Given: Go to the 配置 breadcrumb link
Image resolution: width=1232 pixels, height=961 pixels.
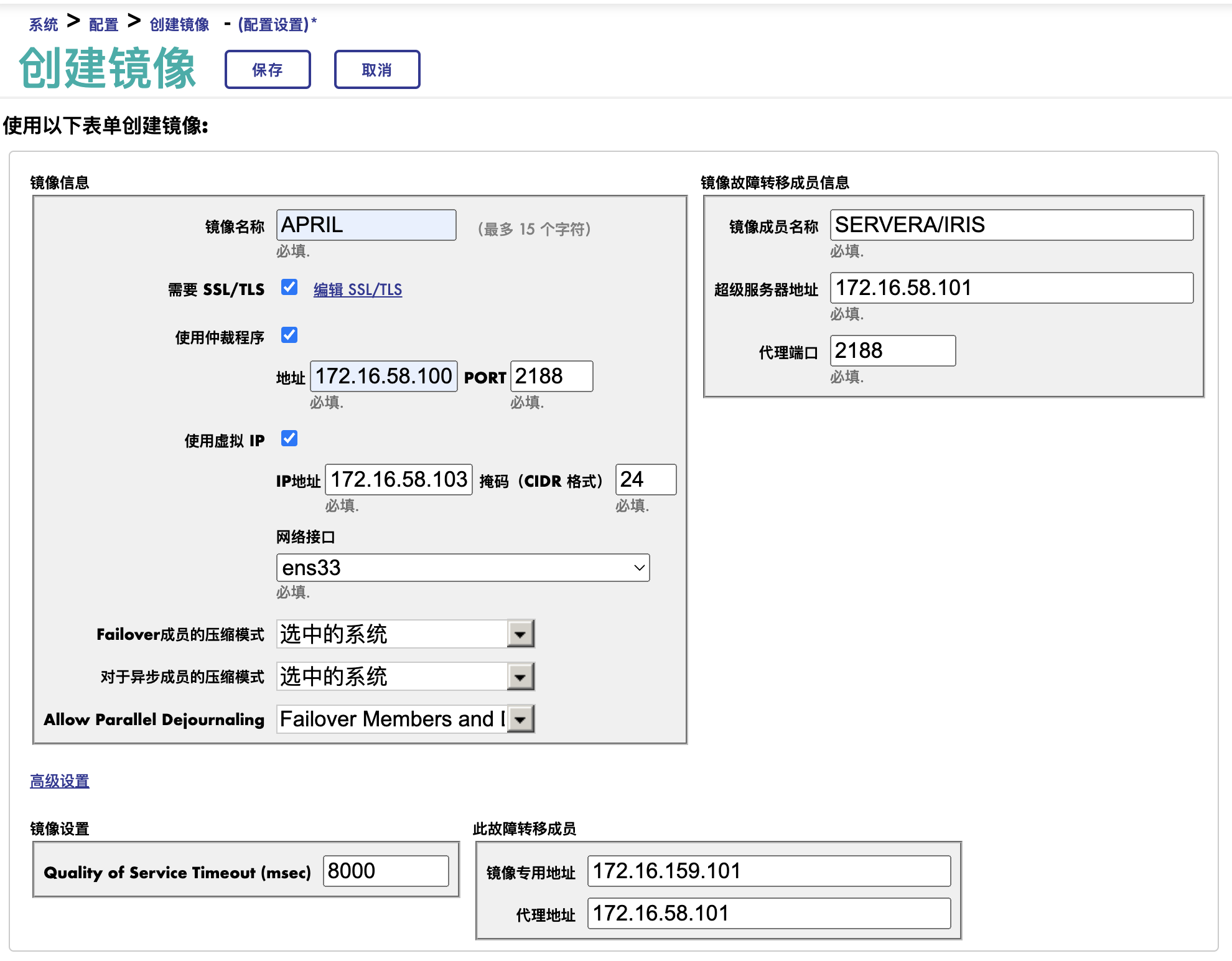Looking at the screenshot, I should (103, 24).
